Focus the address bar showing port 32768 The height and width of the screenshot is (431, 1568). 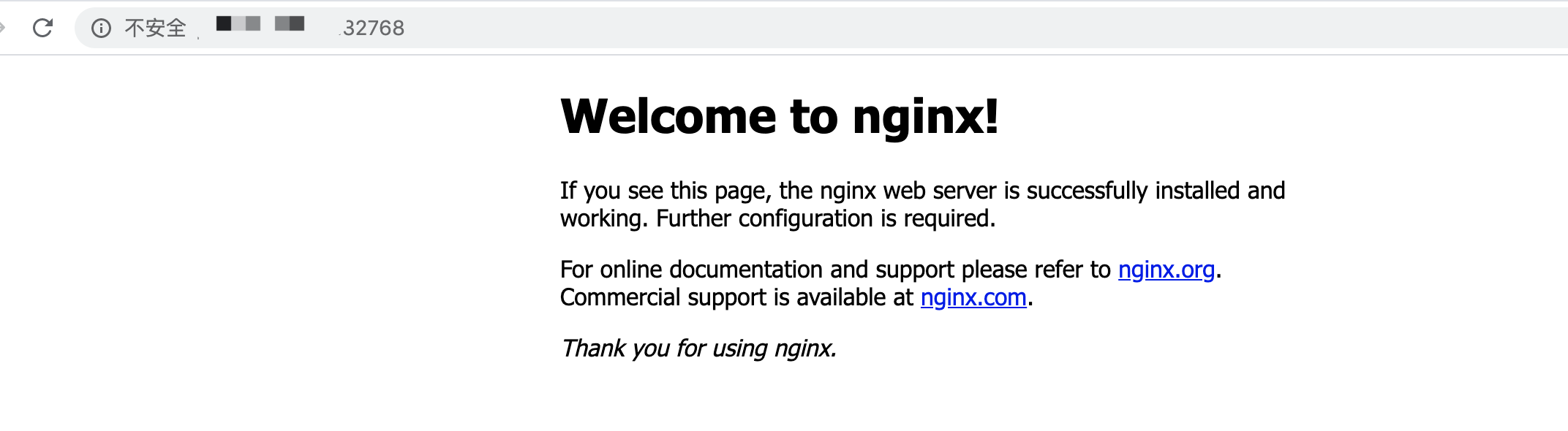pos(821,28)
